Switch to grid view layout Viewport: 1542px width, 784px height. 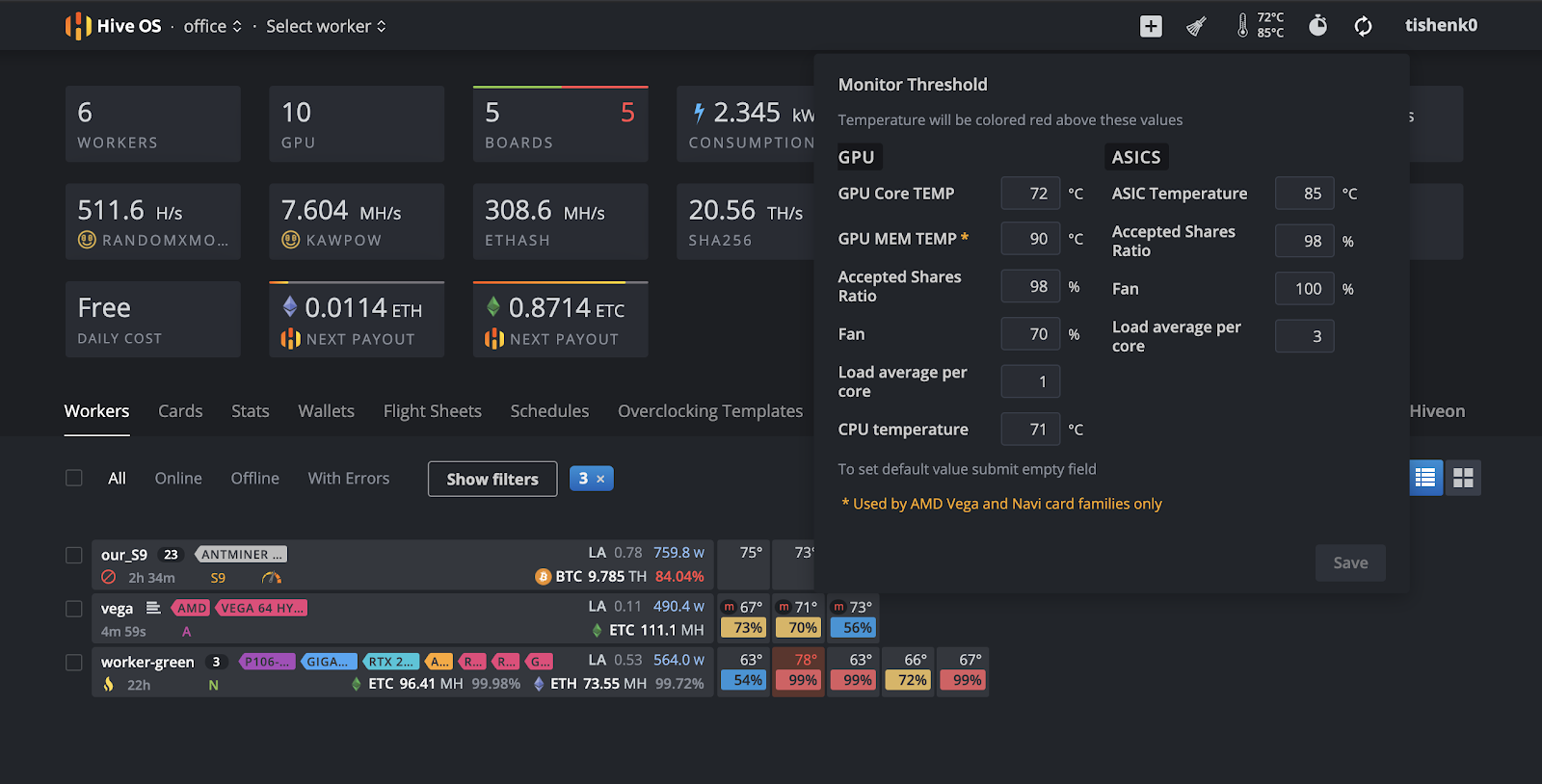point(1463,478)
